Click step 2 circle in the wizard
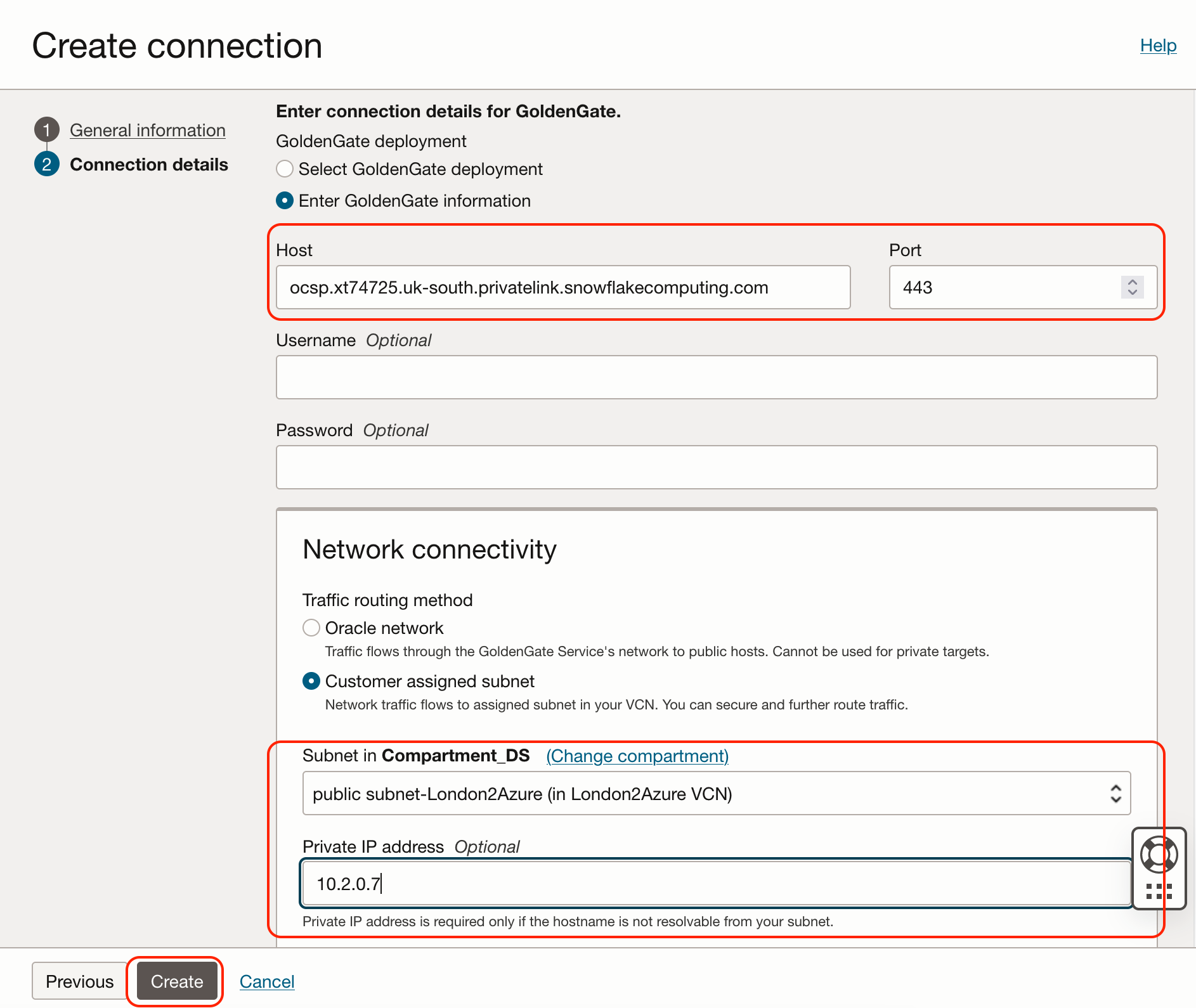1196x1008 pixels. (46, 164)
